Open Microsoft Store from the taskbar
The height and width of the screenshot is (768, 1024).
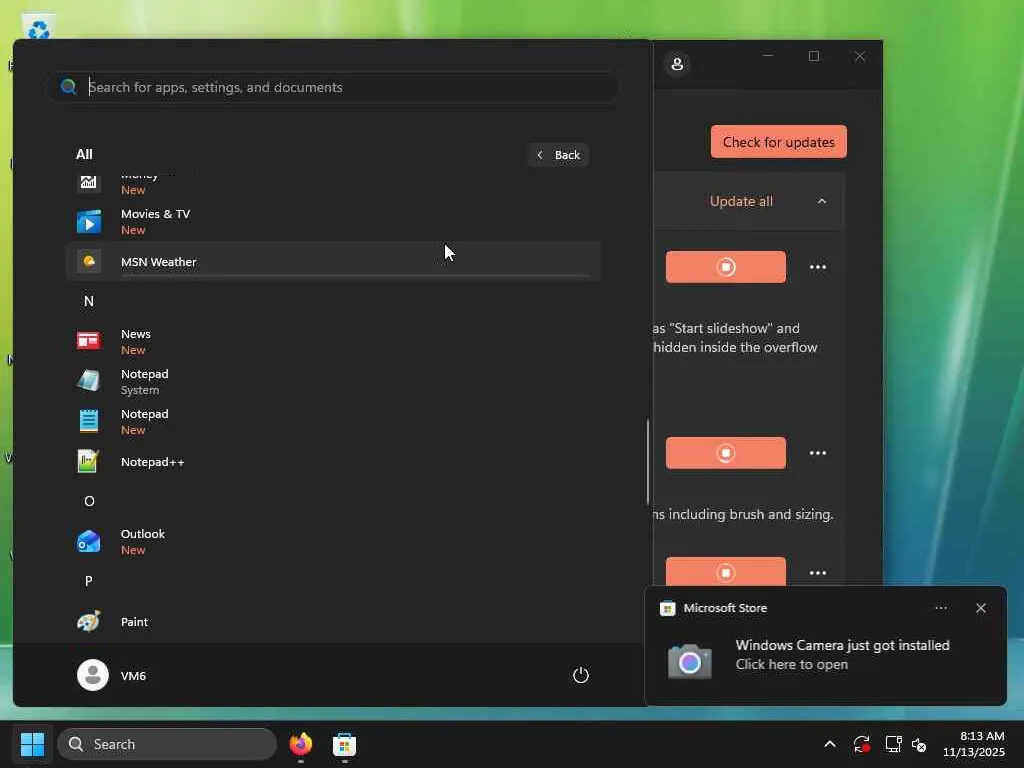[344, 744]
